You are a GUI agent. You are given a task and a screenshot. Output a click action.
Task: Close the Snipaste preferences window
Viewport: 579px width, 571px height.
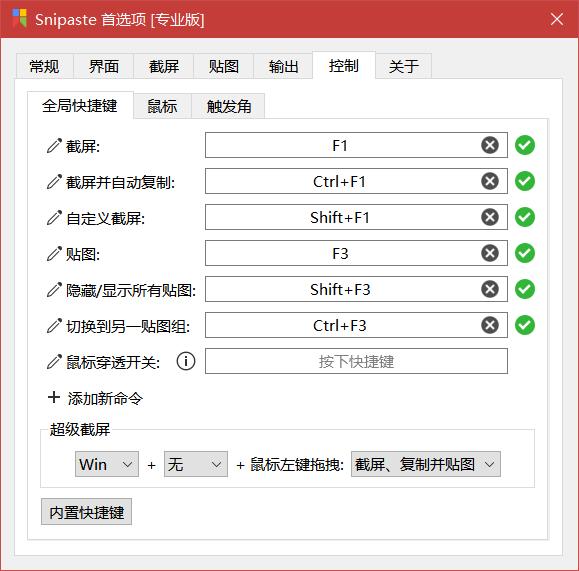557,18
